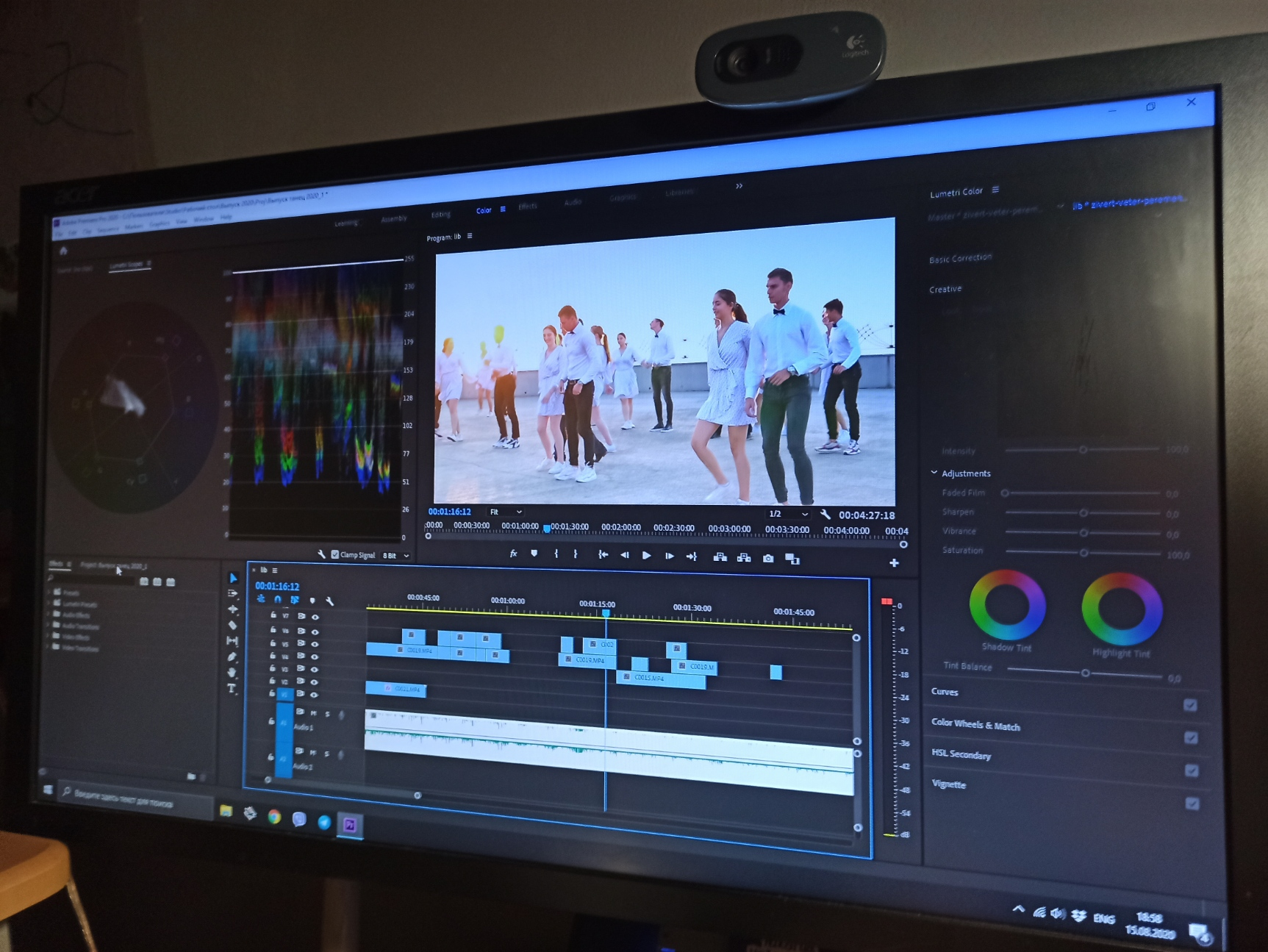Play the program monitor sequence
The width and height of the screenshot is (1268, 952).
(x=646, y=556)
